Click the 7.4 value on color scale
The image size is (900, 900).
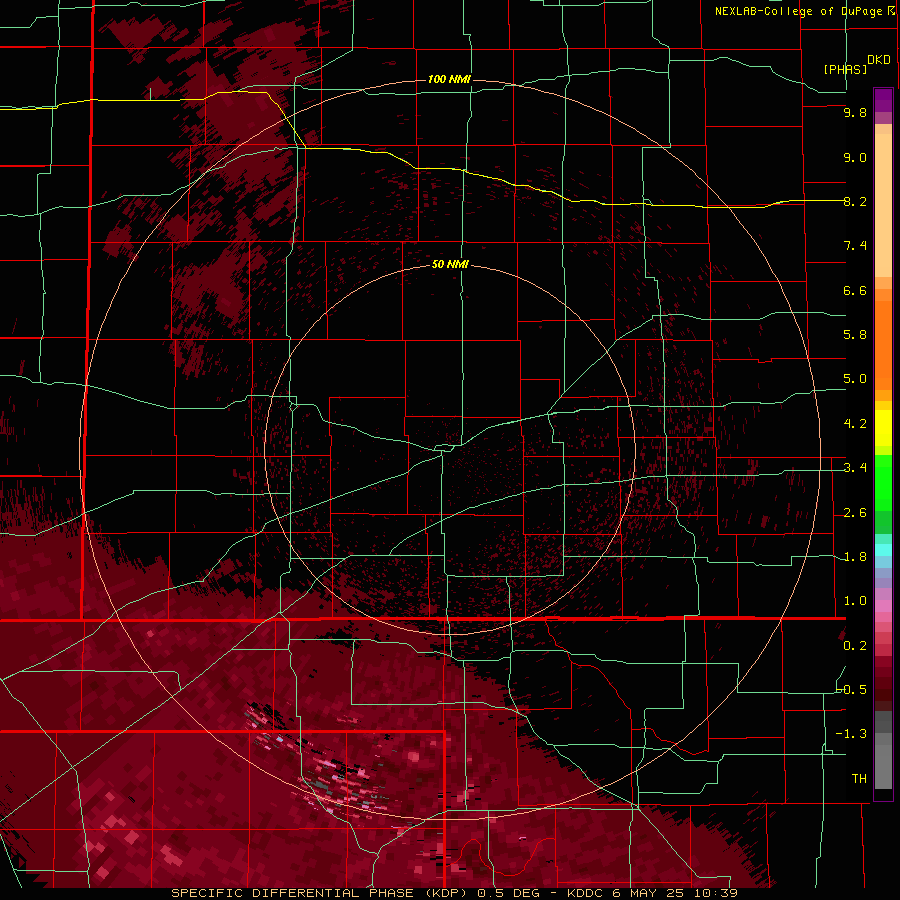pos(855,246)
